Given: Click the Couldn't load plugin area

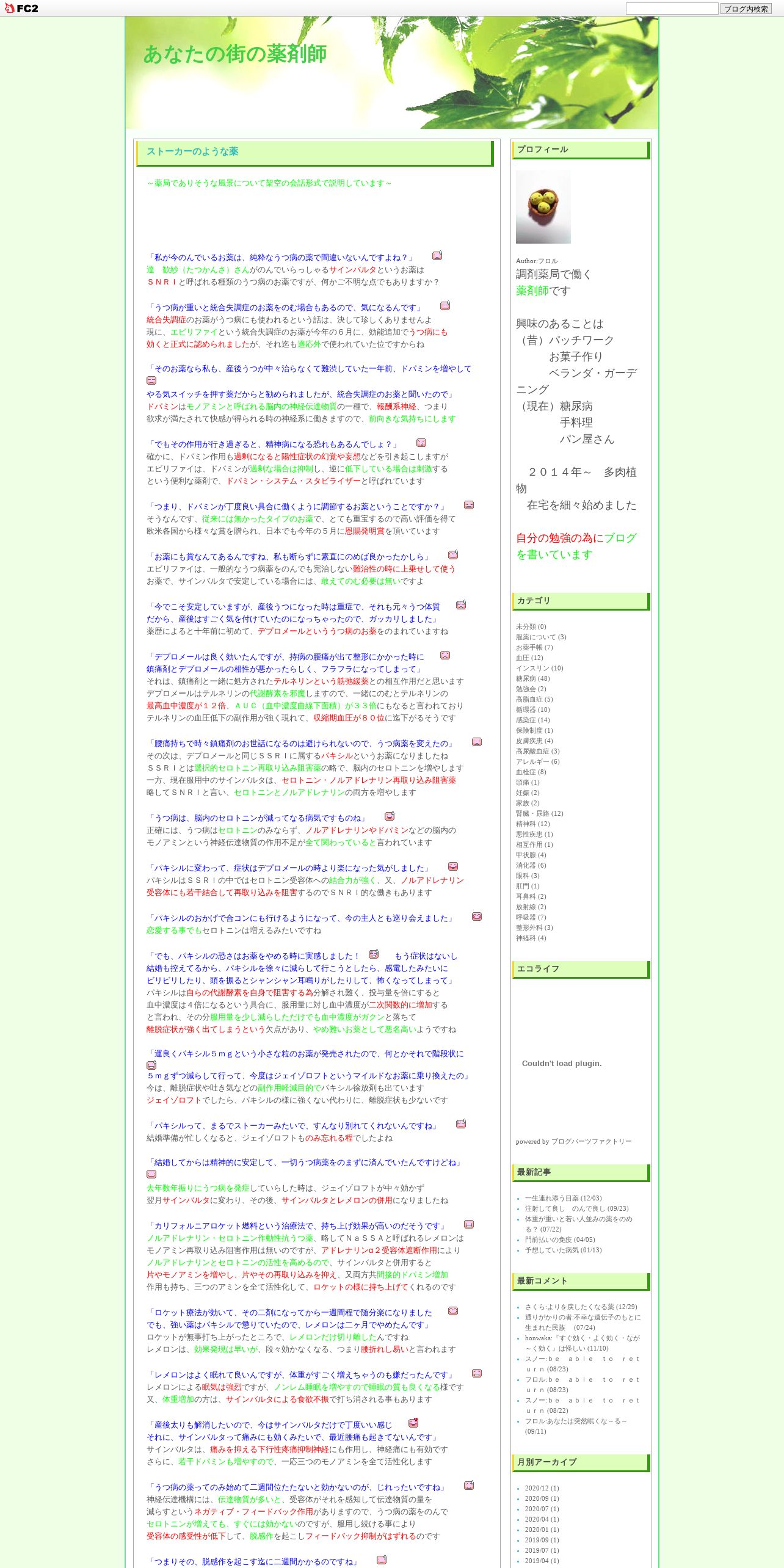Looking at the screenshot, I should (562, 1063).
